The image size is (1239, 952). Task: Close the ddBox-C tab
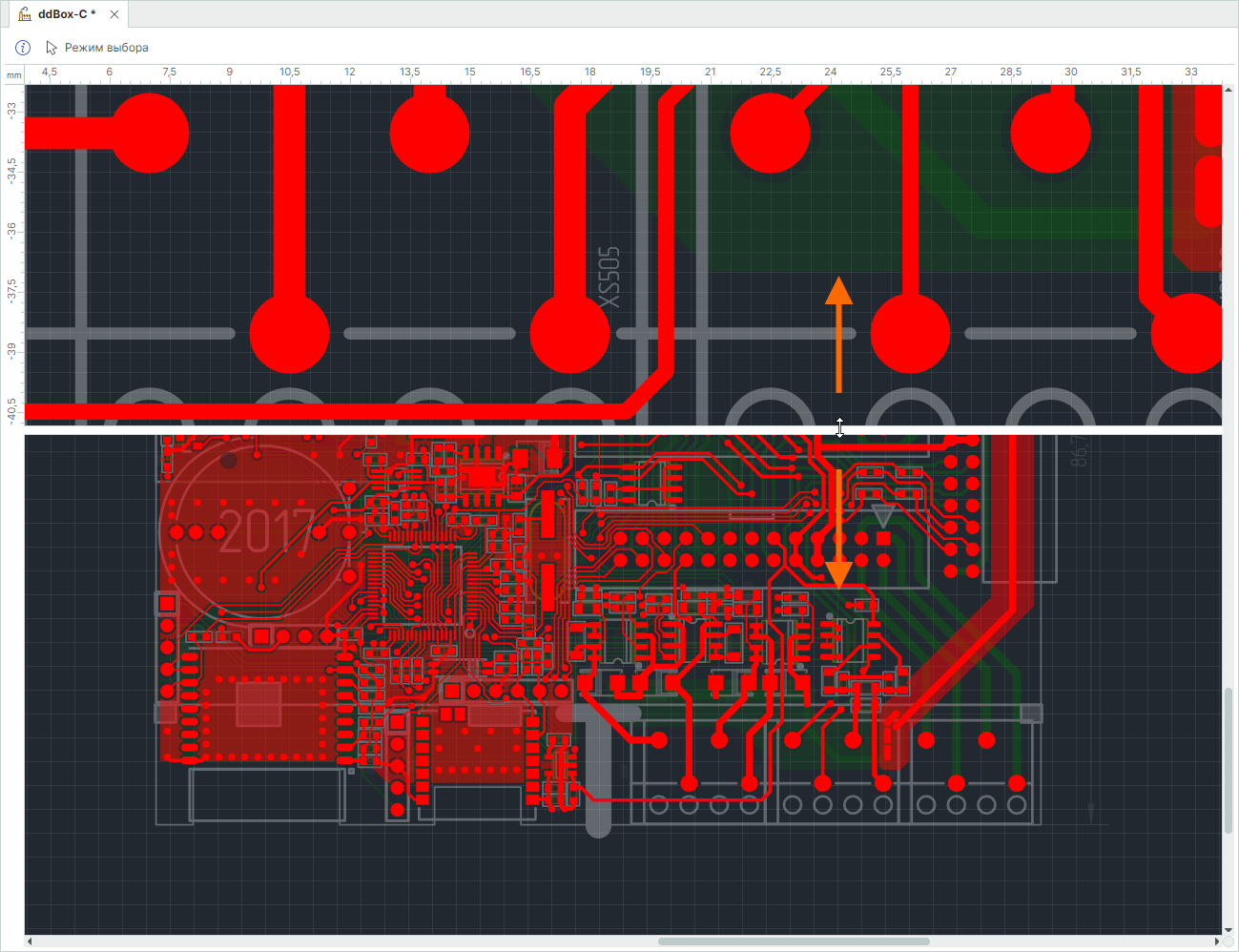click(114, 14)
